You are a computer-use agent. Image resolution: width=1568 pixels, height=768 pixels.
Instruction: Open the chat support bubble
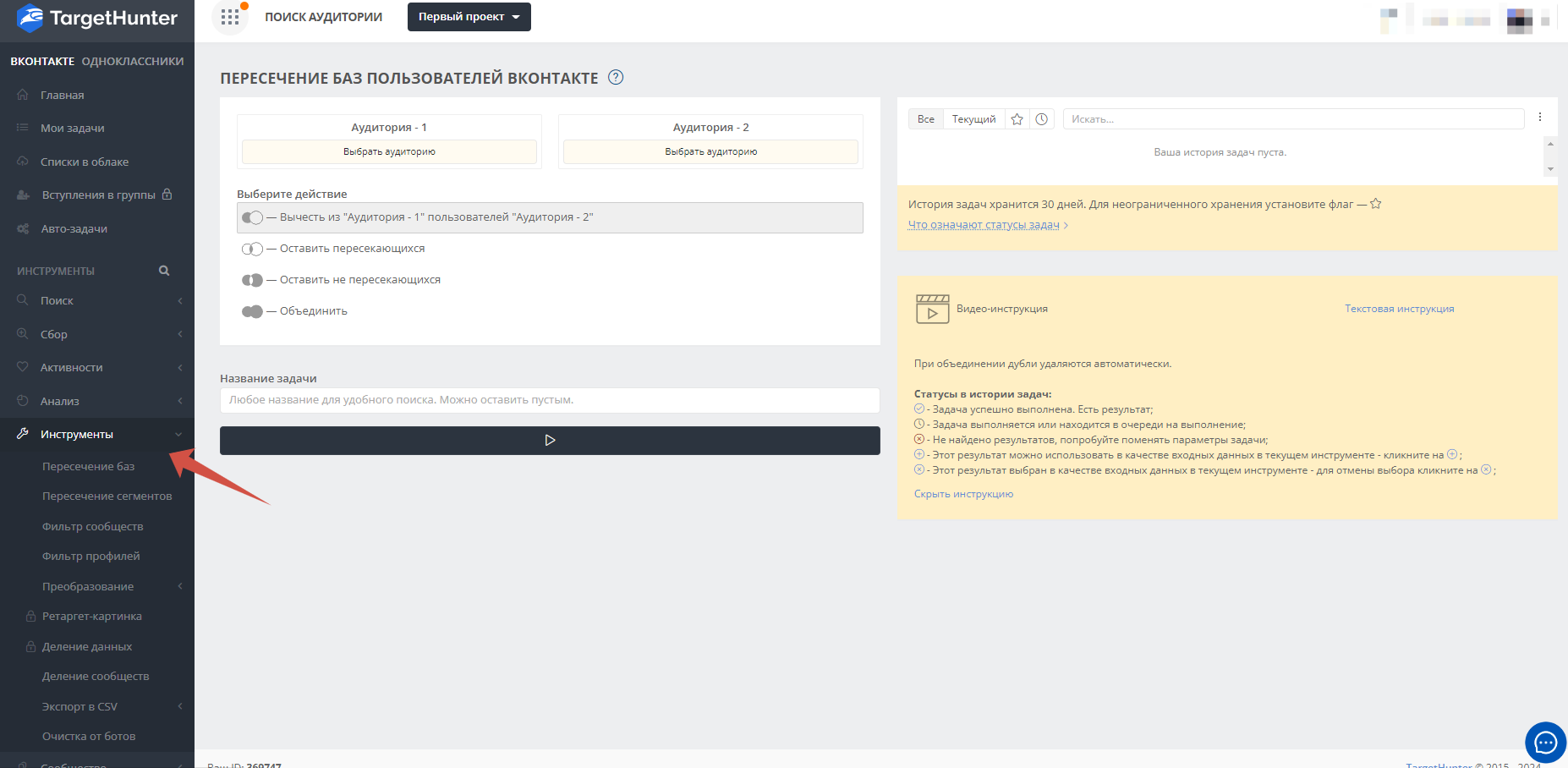pos(1545,743)
